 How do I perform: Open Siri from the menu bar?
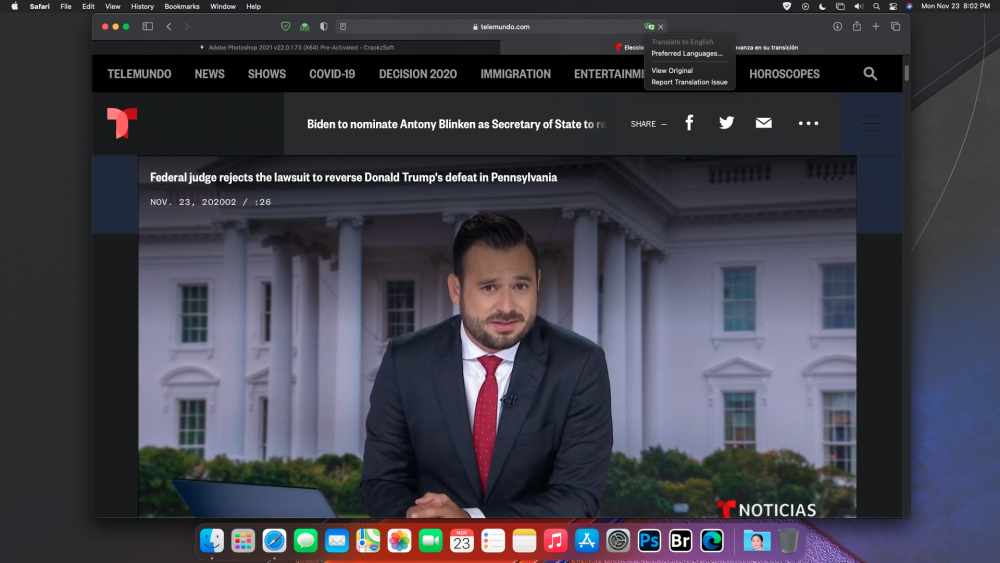coord(909,6)
